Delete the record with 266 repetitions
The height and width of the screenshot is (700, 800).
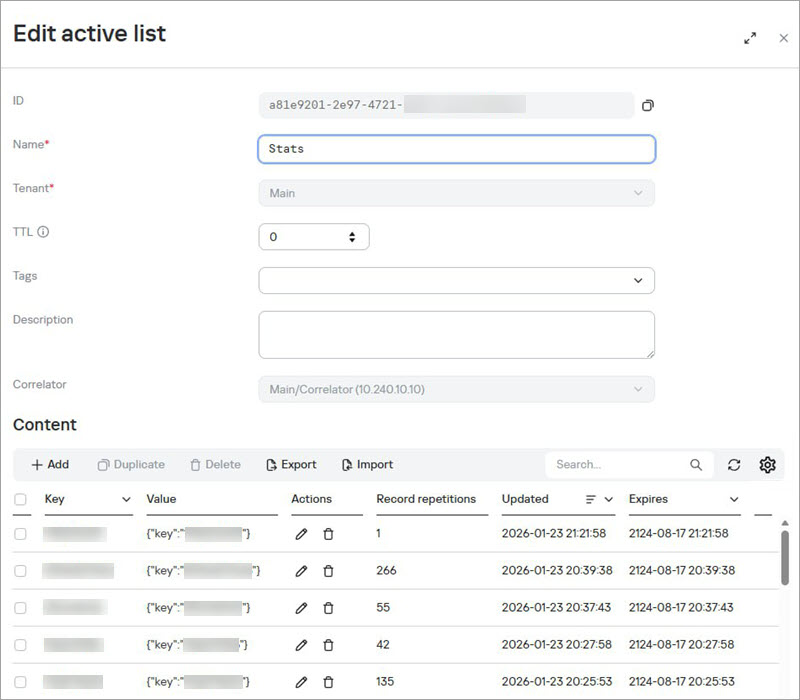pyautogui.click(x=328, y=571)
